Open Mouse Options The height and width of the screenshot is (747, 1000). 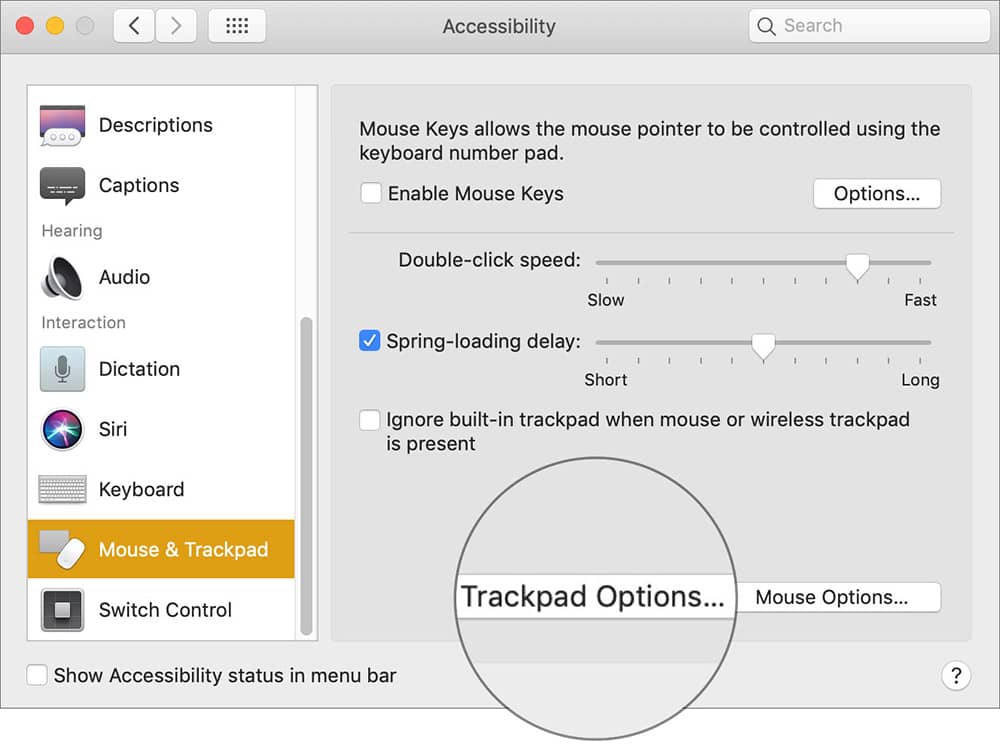(x=839, y=597)
